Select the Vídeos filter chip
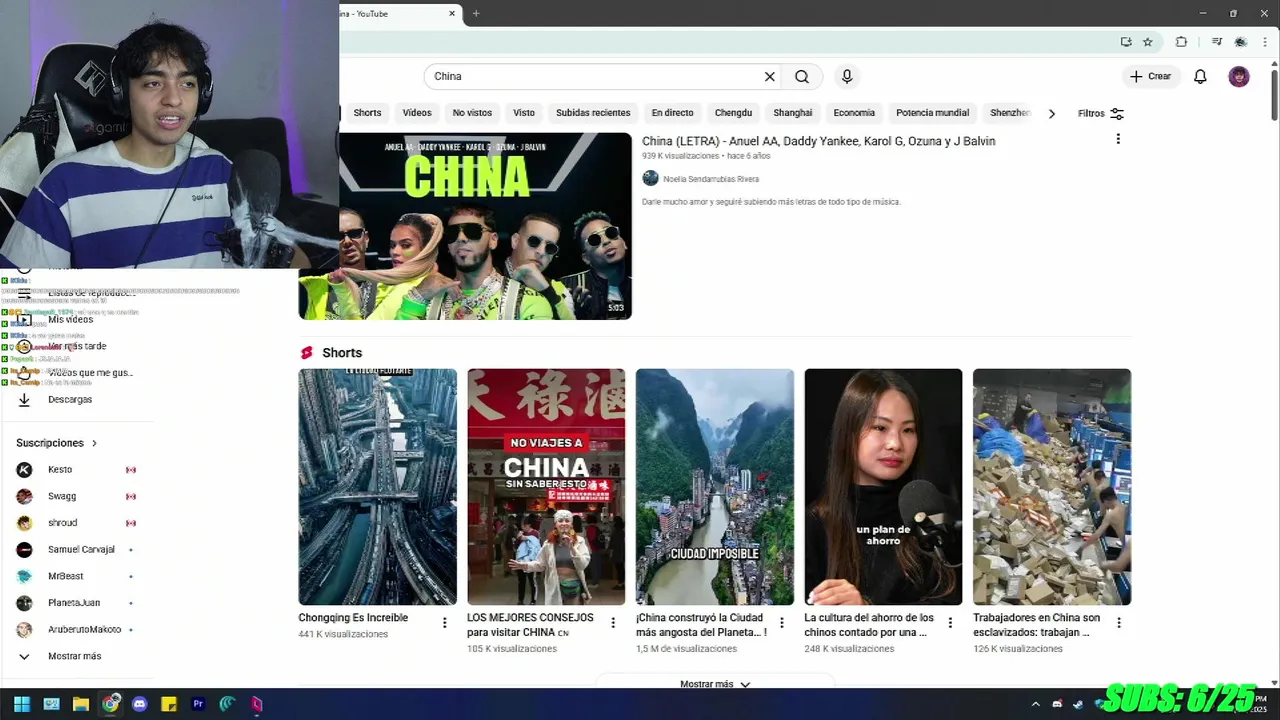 [x=417, y=113]
